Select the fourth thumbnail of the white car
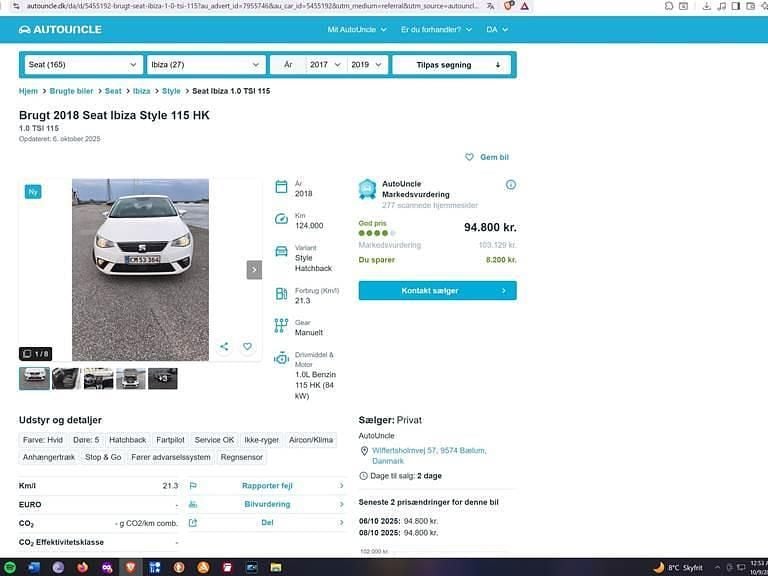Image resolution: width=768 pixels, height=576 pixels. pyautogui.click(x=131, y=379)
